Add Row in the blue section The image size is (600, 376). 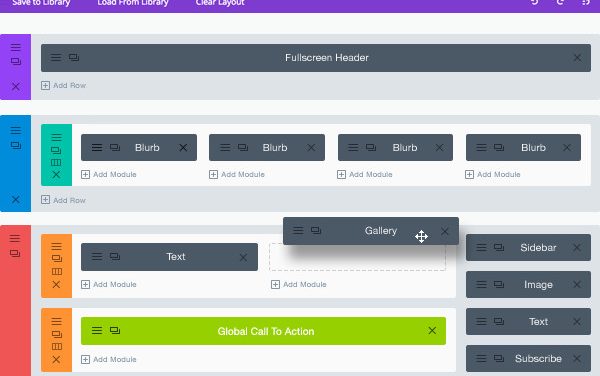coord(64,200)
